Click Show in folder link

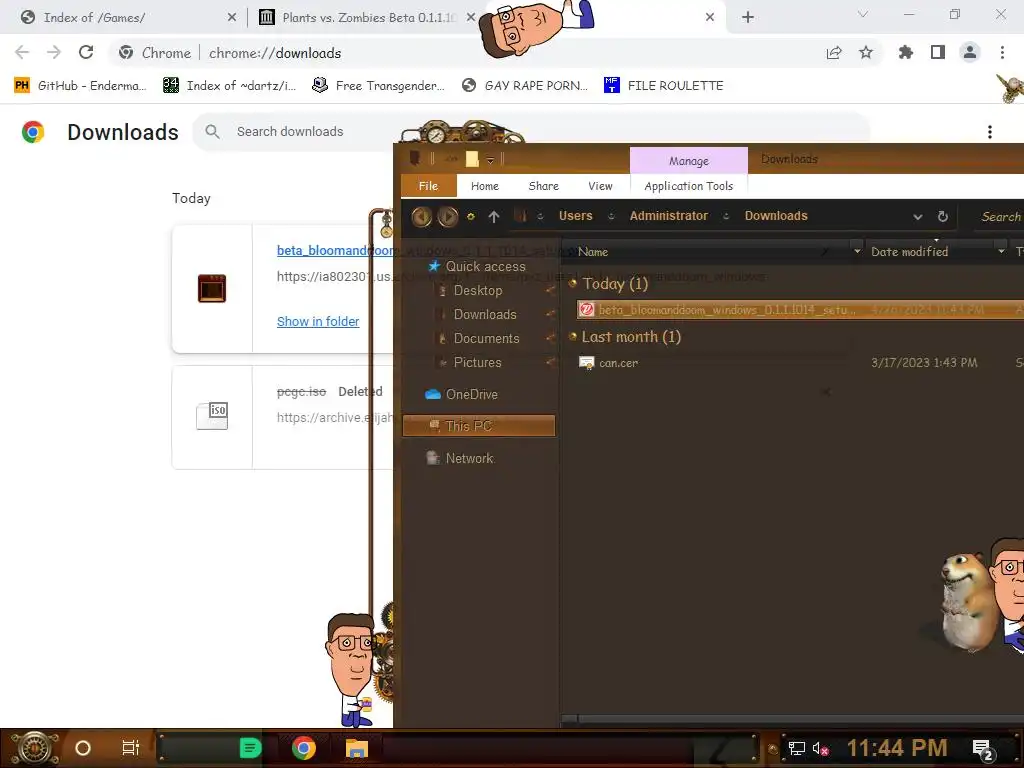pyautogui.click(x=318, y=321)
